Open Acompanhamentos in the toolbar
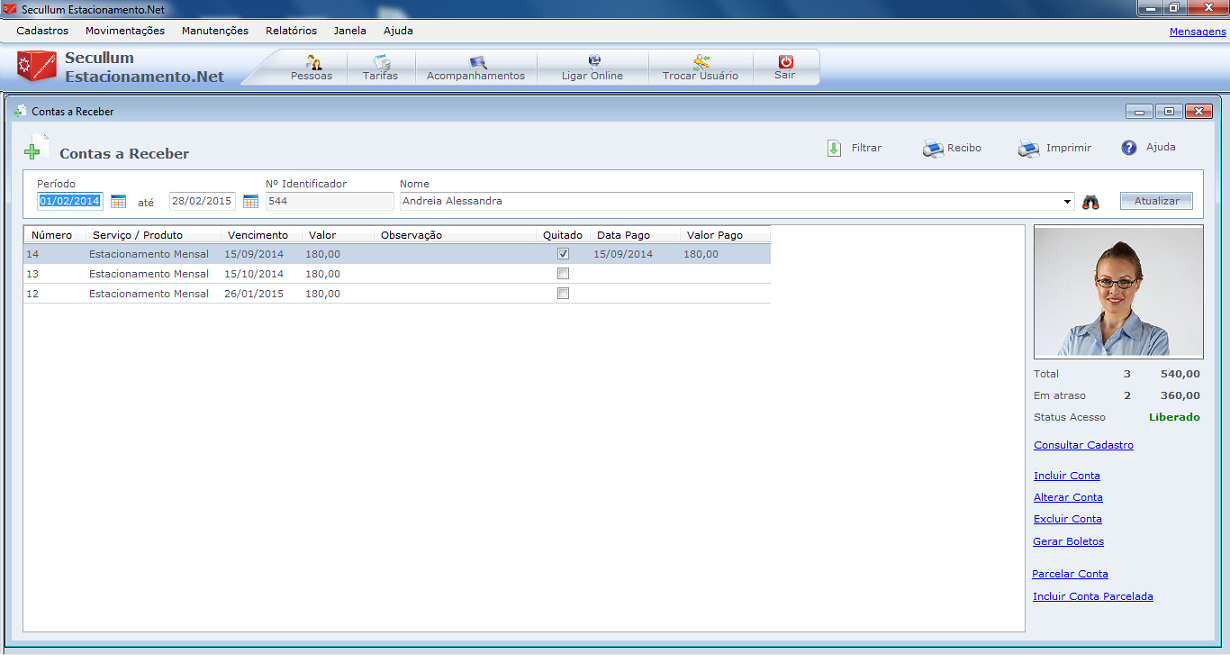The image size is (1230, 655). click(x=476, y=63)
